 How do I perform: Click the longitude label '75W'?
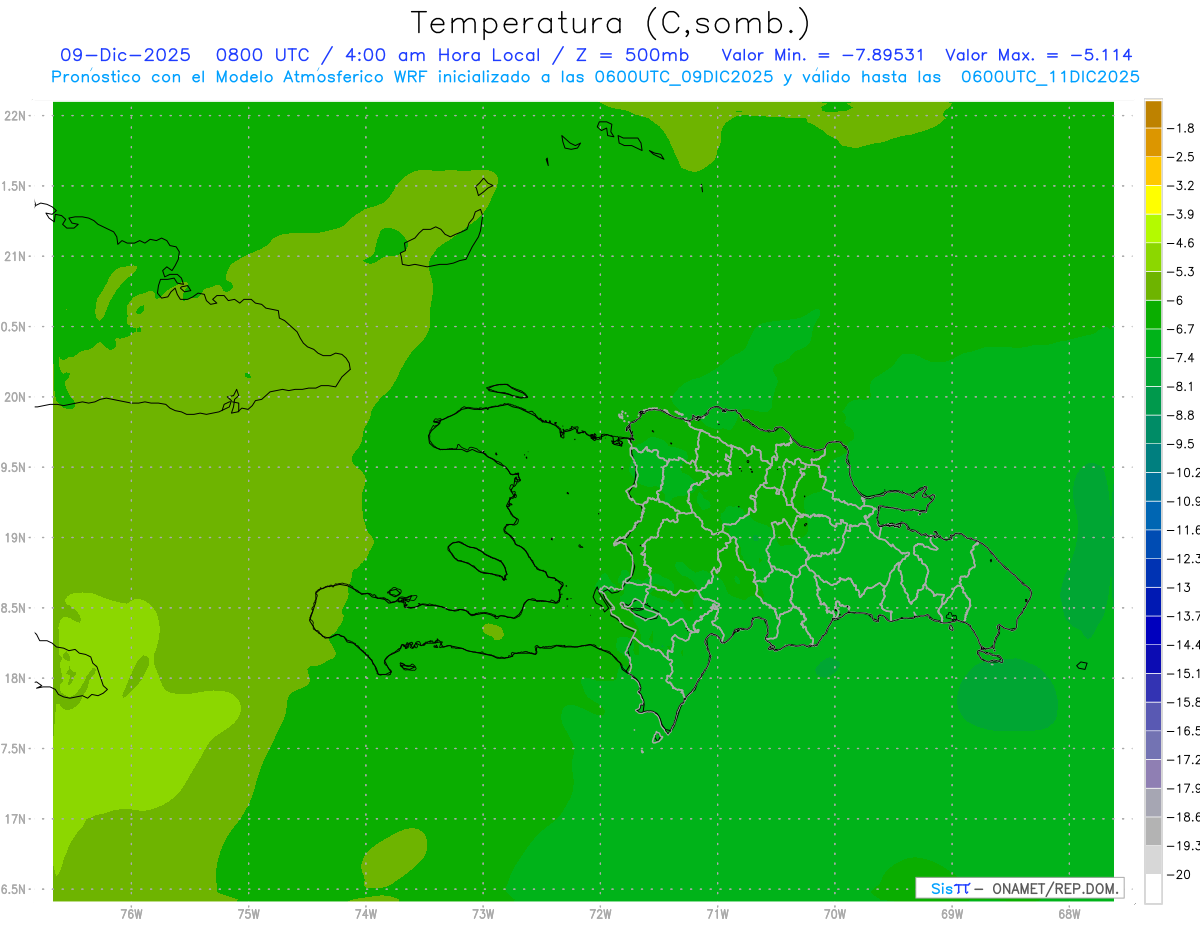[249, 914]
